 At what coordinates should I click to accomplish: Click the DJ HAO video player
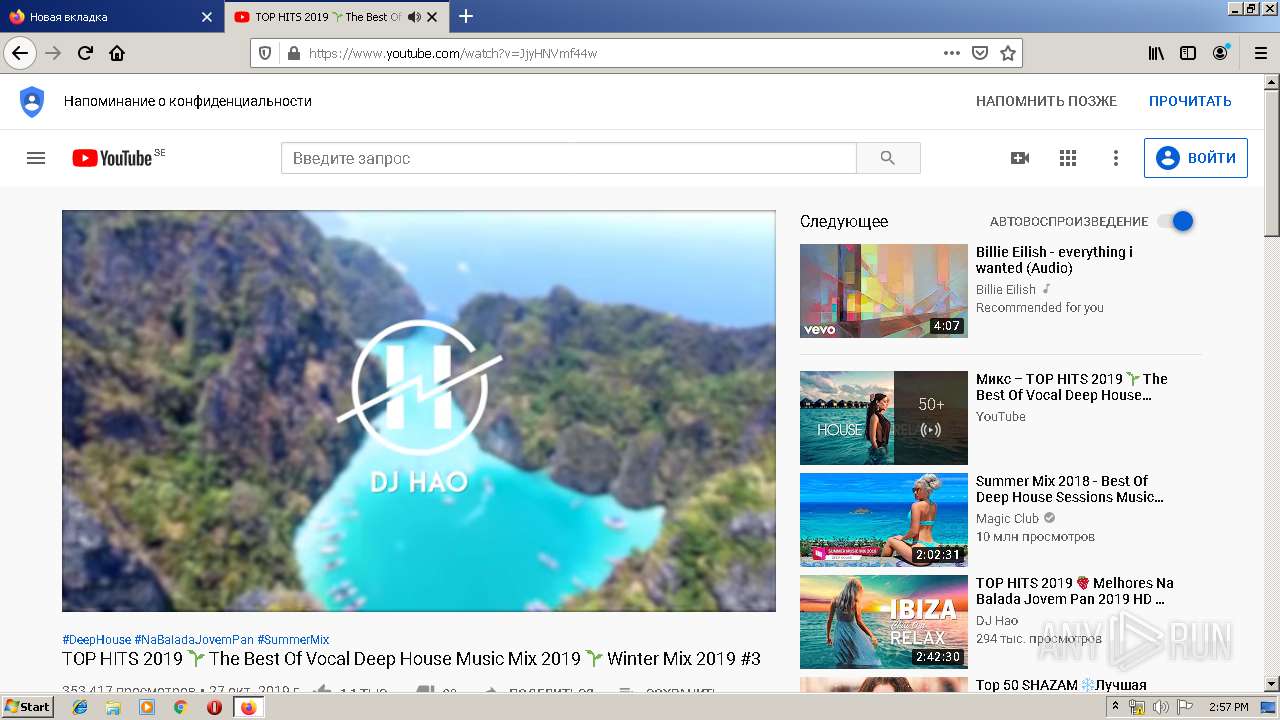point(419,411)
